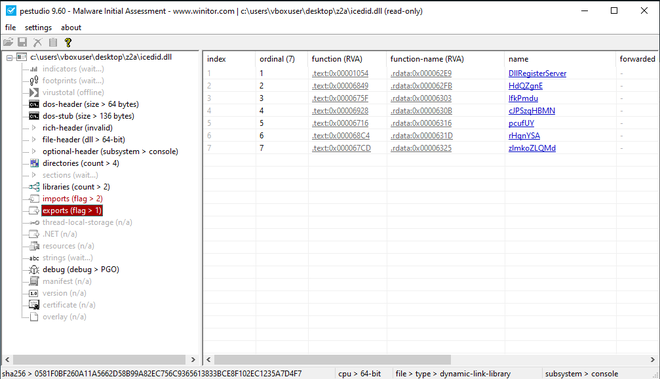Click the dos-header node icon
660x379 pixels.
34,104
